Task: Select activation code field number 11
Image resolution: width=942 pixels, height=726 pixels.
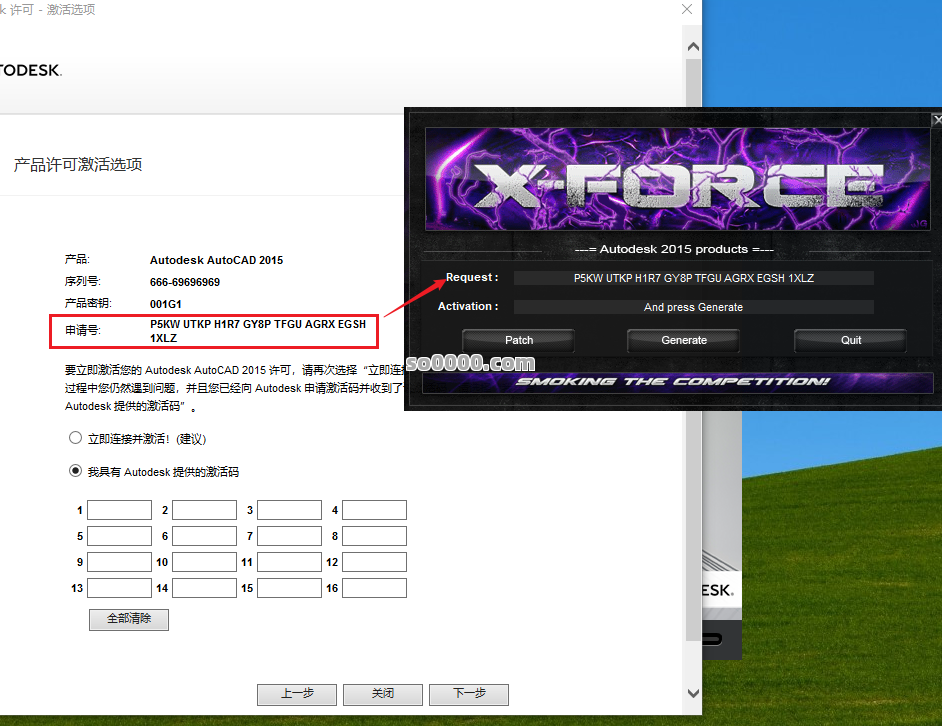Action: click(x=289, y=562)
